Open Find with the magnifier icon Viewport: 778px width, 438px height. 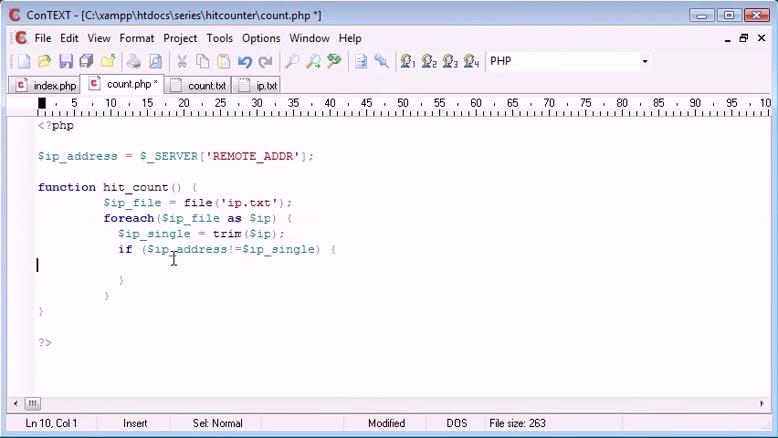(292, 62)
